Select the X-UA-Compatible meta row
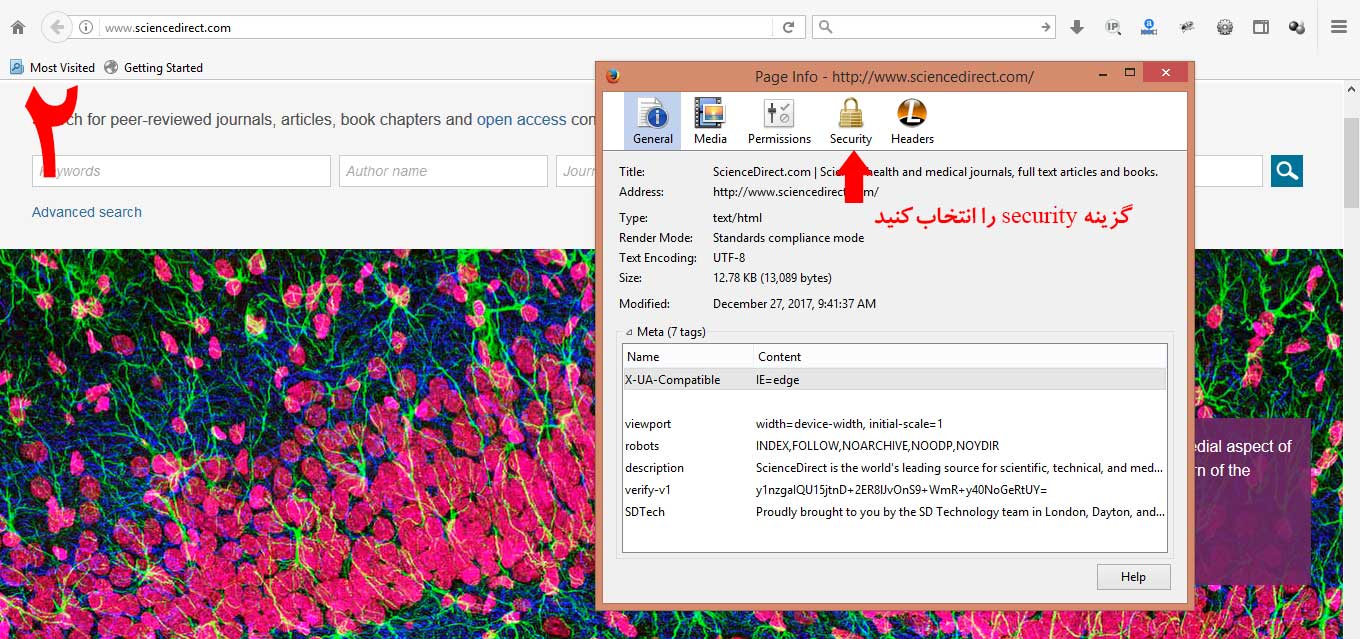Viewport: 1360px width, 639px height. click(895, 380)
